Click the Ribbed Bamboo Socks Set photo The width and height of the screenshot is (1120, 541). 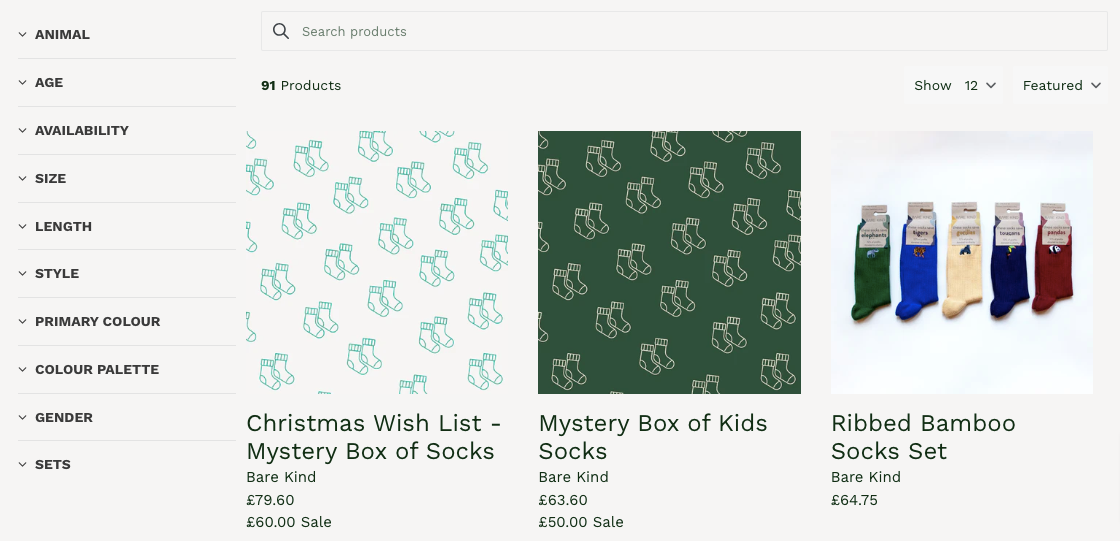tap(961, 262)
